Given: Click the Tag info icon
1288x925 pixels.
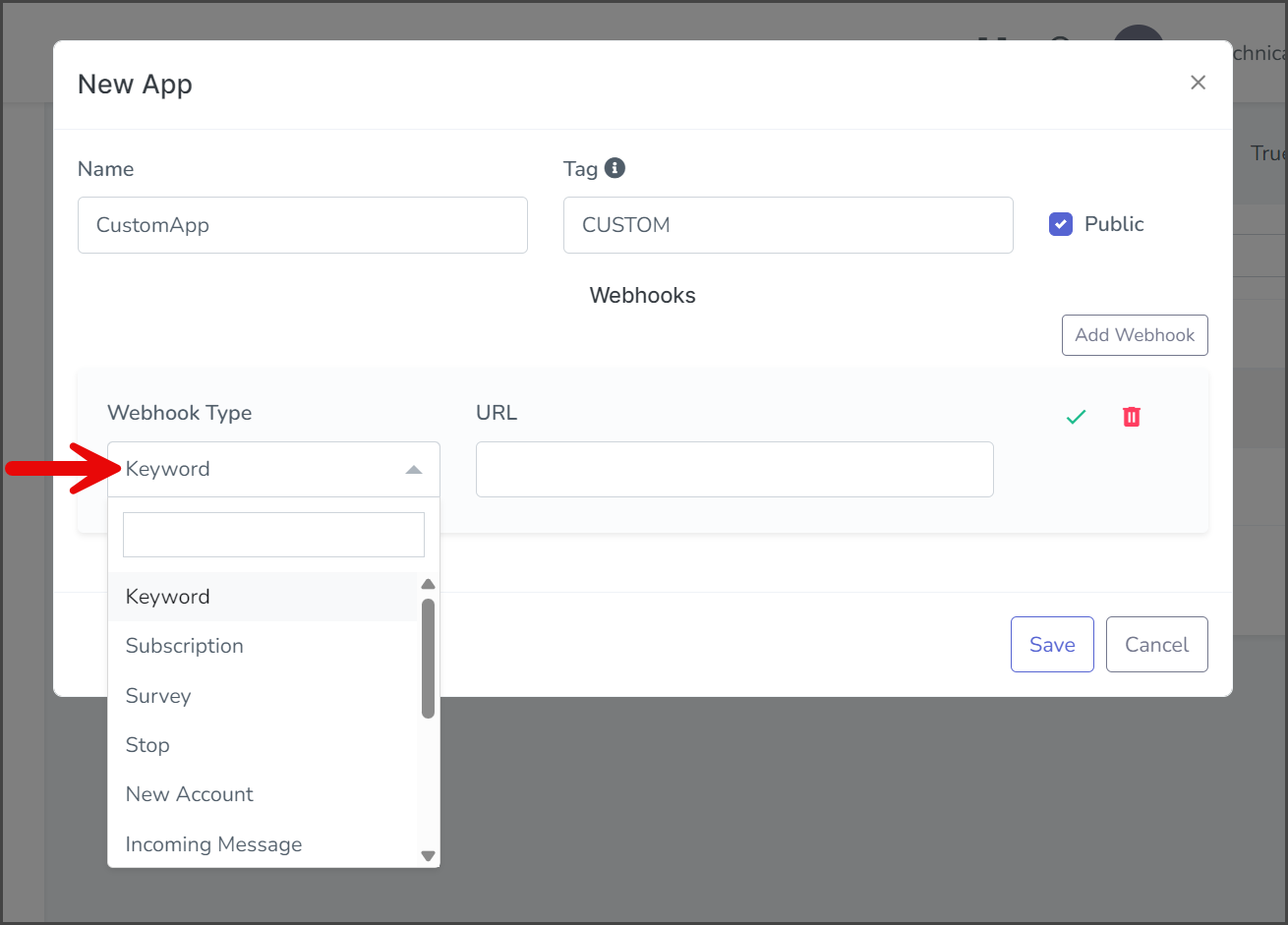Looking at the screenshot, I should pos(615,168).
